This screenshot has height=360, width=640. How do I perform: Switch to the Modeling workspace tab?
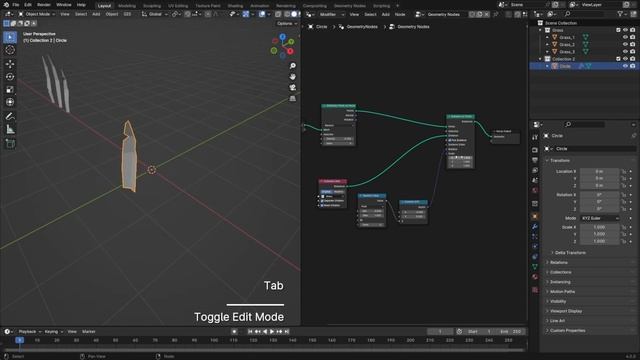click(x=127, y=6)
